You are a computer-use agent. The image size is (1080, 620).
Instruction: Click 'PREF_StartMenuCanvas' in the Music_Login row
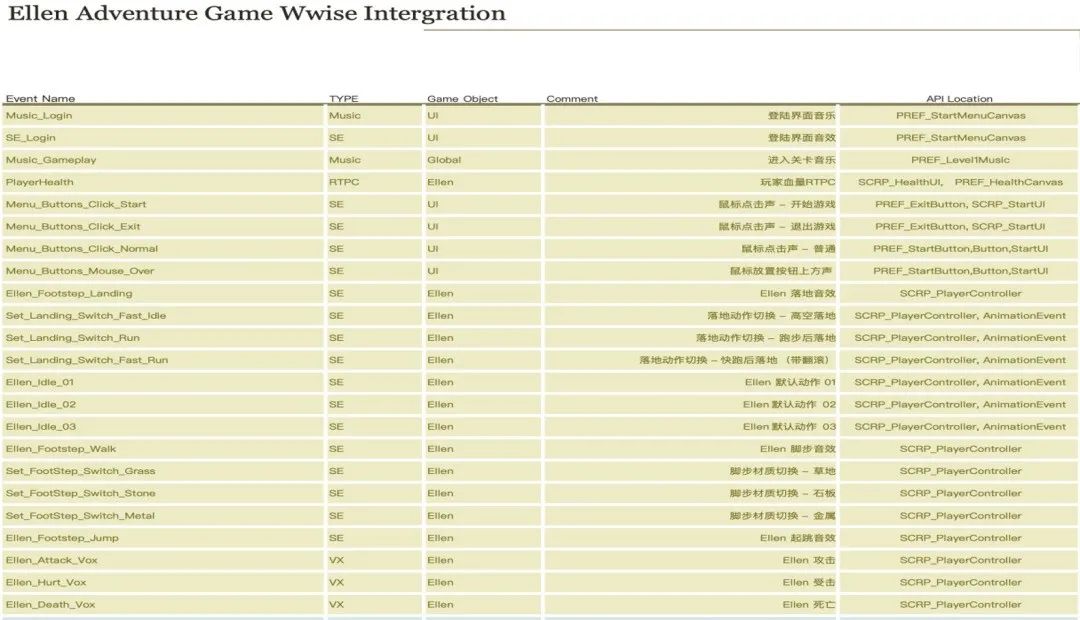[960, 116]
